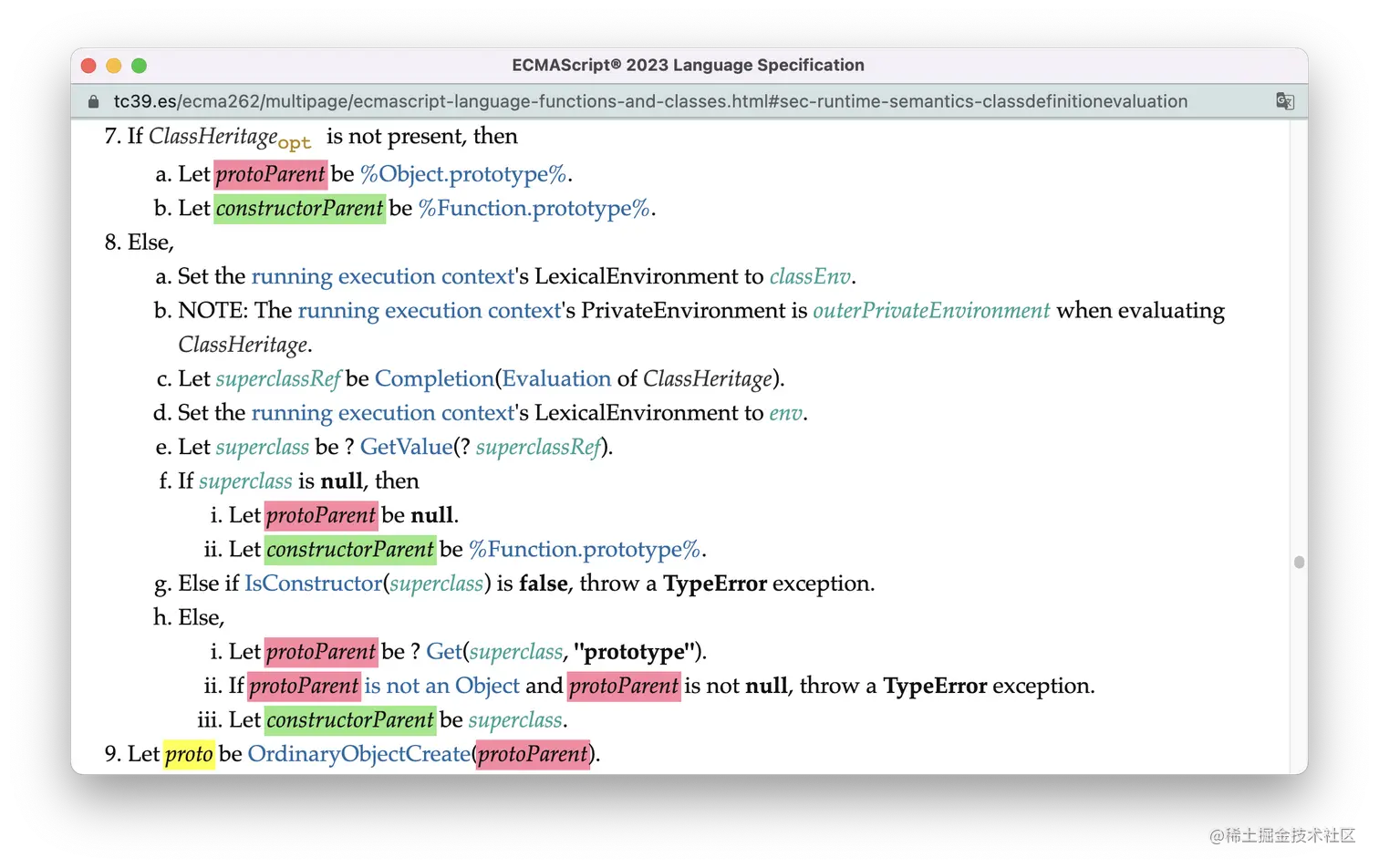The height and width of the screenshot is (868, 1379).
Task: Follow 'running execution context' link in step 8.d
Action: 383,413
